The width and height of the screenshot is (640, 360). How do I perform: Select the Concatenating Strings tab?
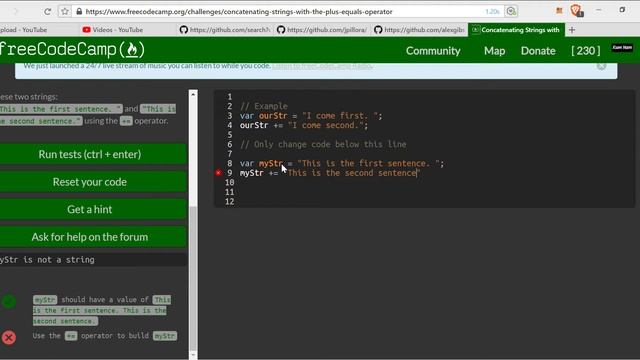pyautogui.click(x=516, y=30)
